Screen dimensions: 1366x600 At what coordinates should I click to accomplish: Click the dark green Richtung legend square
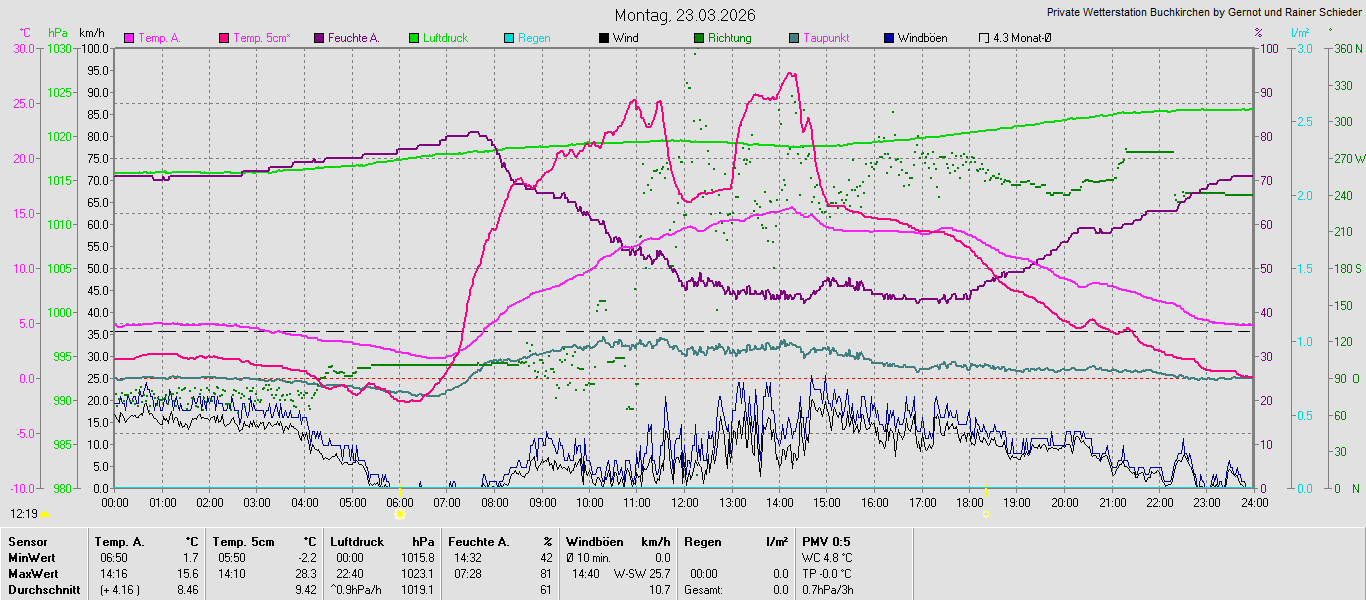tap(699, 38)
